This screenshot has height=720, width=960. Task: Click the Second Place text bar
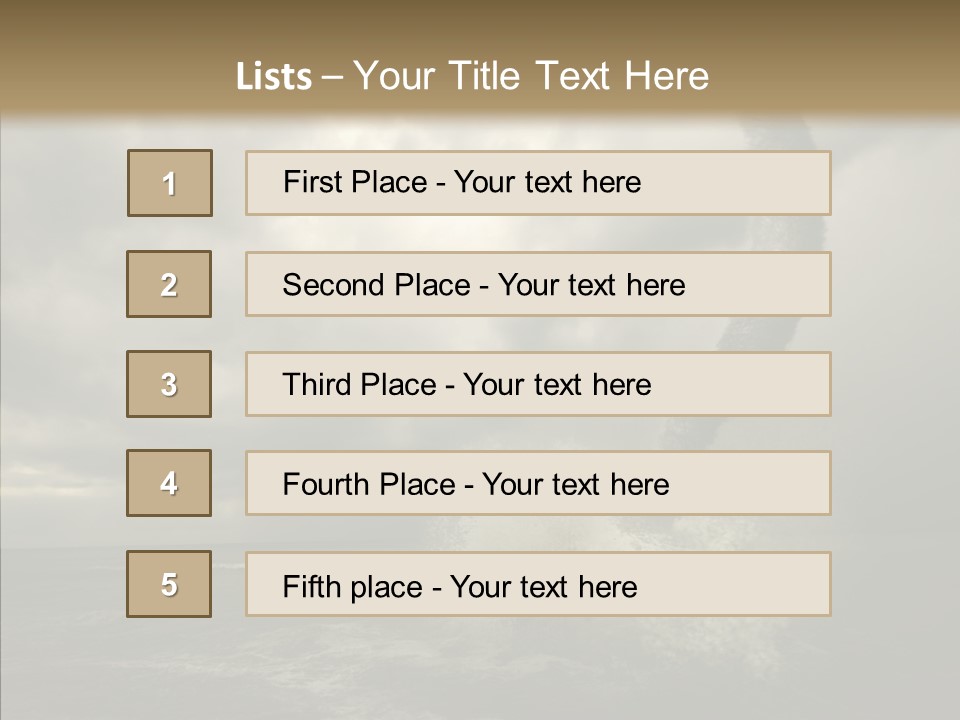click(538, 284)
